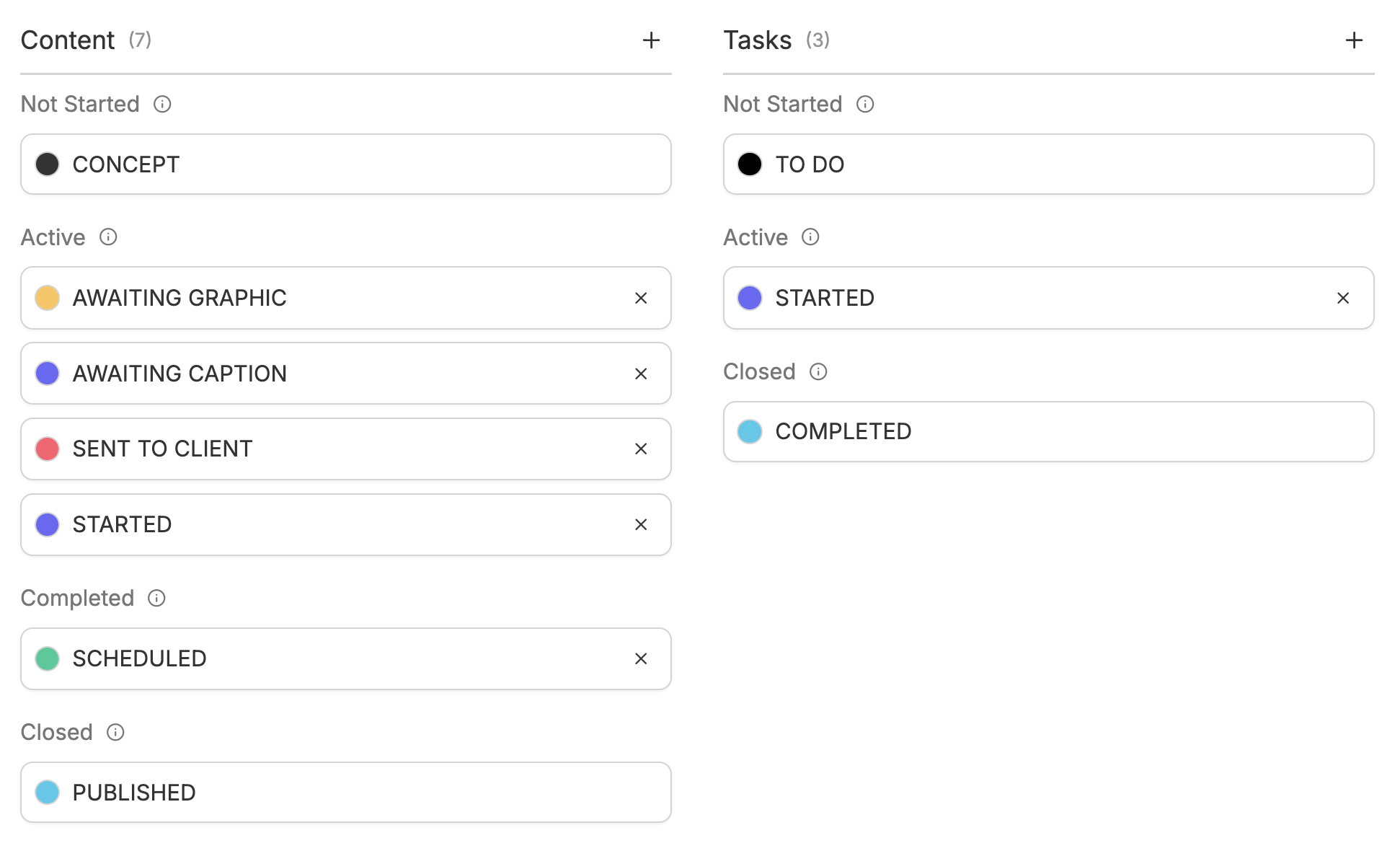
Task: Click info icon beside Tasks Active group
Action: (810, 237)
